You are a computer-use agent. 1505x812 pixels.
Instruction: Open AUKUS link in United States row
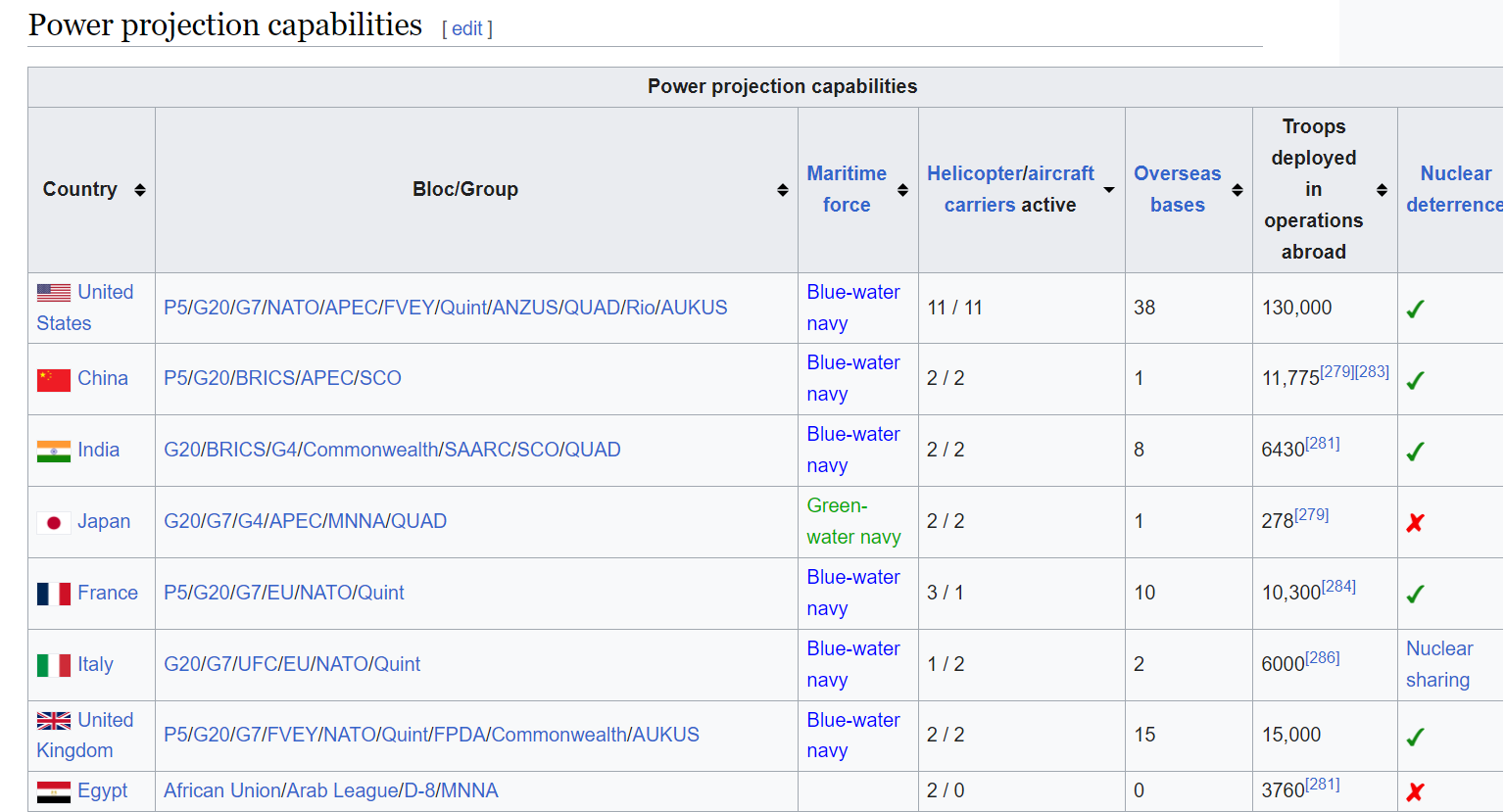[694, 308]
